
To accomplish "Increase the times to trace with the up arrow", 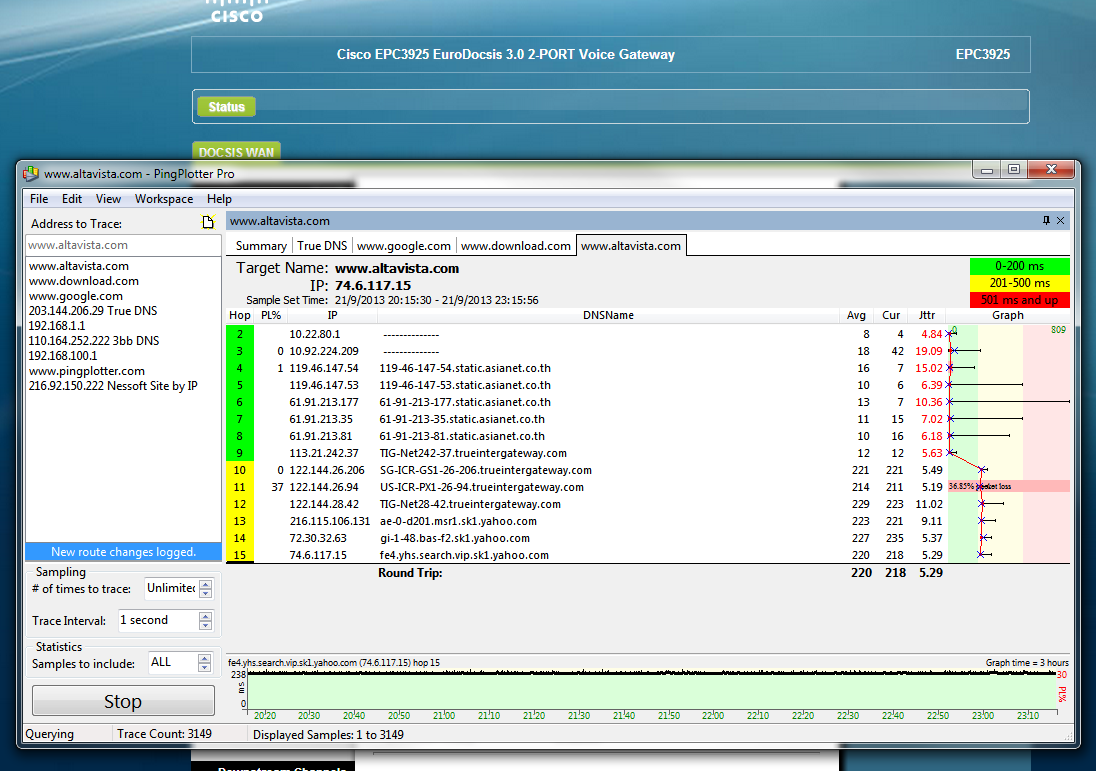I will point(206,584).
